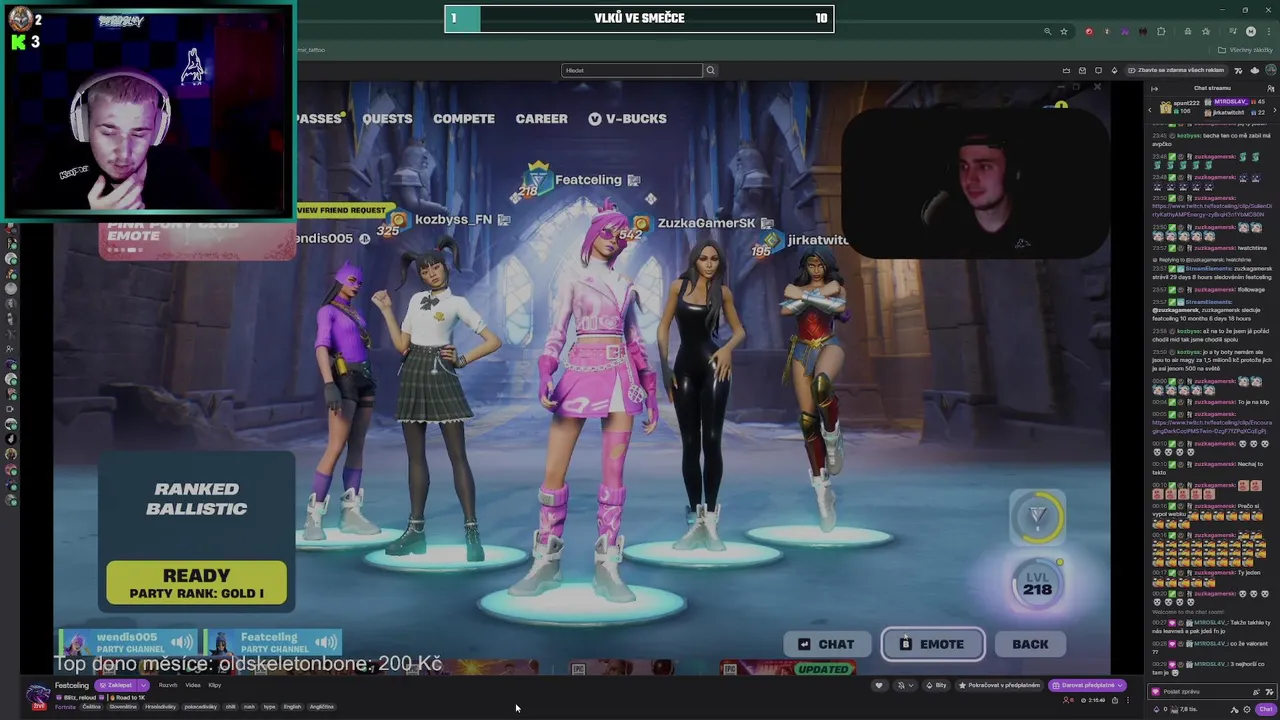Click the 7TV icon in Twitch top bar

[x=1238, y=70]
